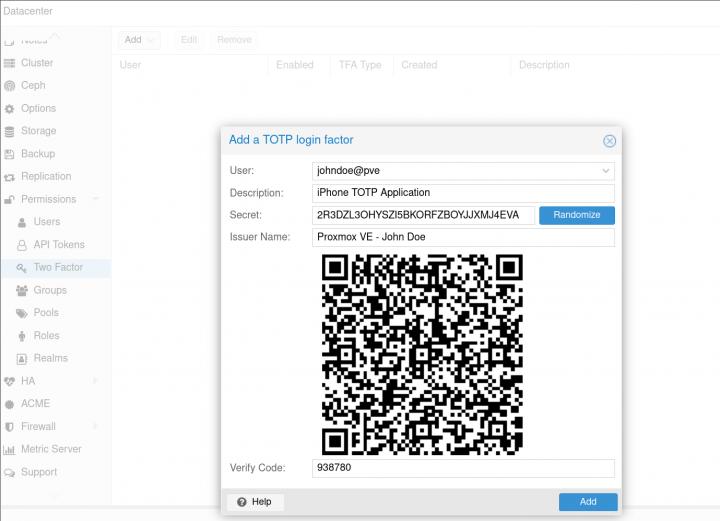
Task: Open the Add dropdown in toolbar
Action: pyautogui.click(x=139, y=40)
